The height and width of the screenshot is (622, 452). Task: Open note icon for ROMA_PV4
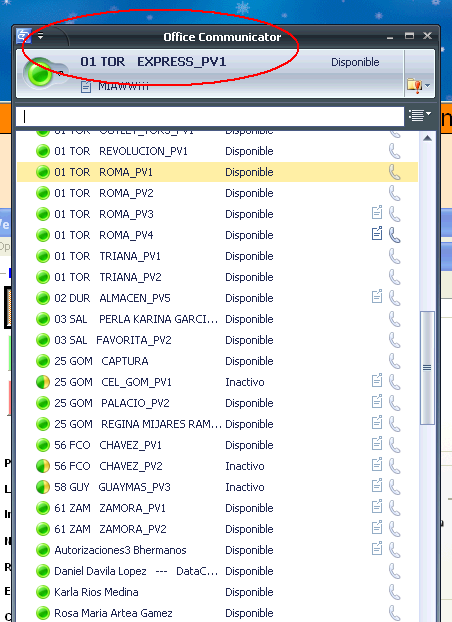click(x=377, y=234)
